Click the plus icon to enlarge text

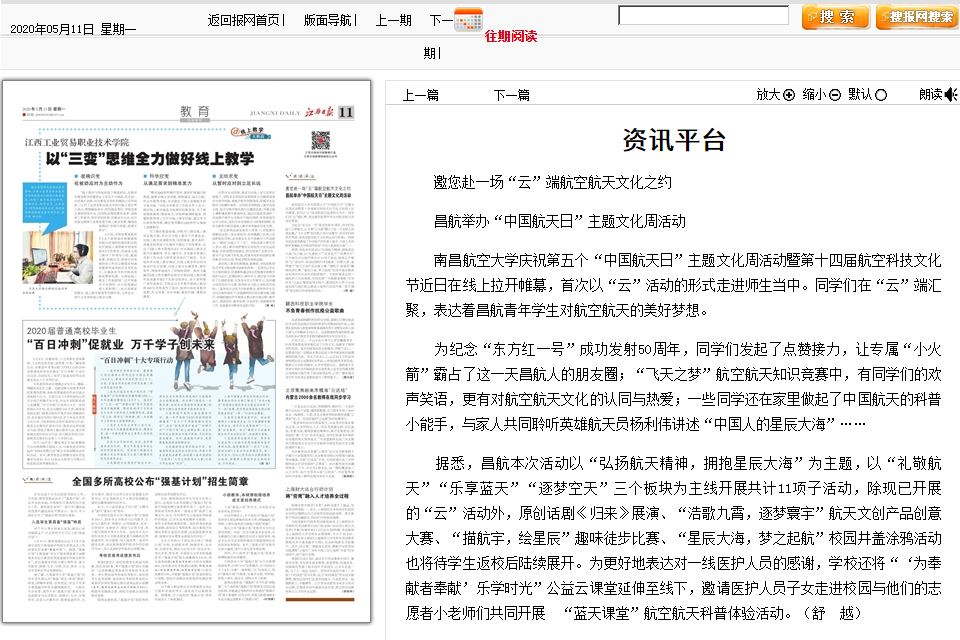coord(789,95)
